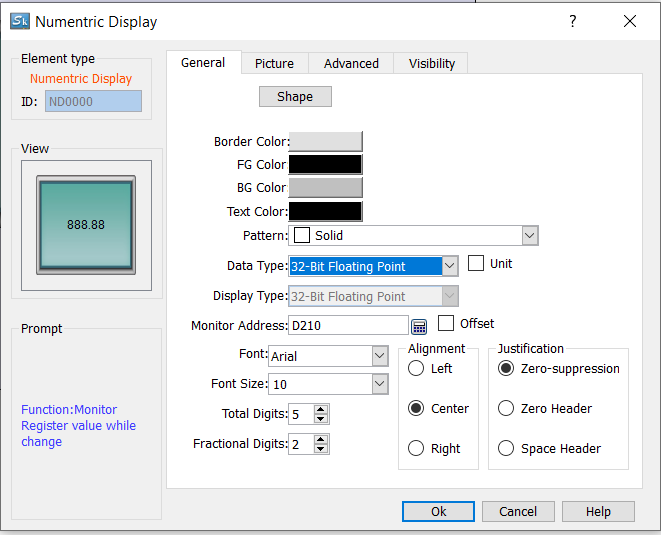This screenshot has width=661, height=535.
Task: Increase Fractional Digits with up arrow
Action: tap(320, 439)
